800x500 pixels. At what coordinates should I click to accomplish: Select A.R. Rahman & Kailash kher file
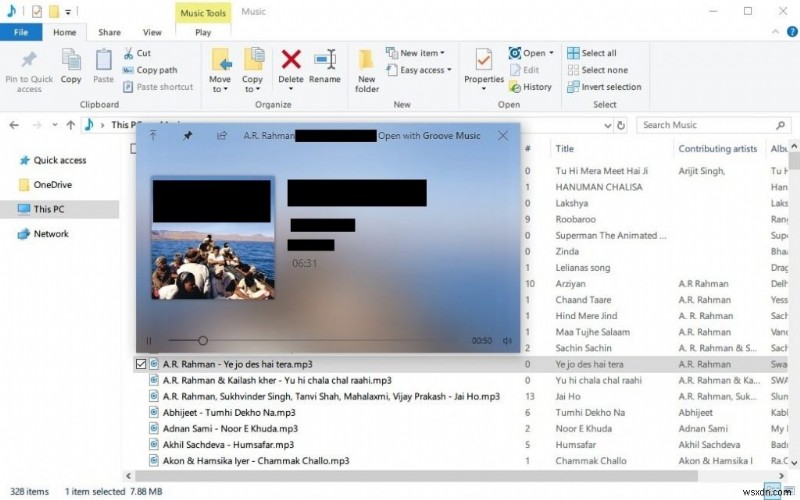coord(277,380)
